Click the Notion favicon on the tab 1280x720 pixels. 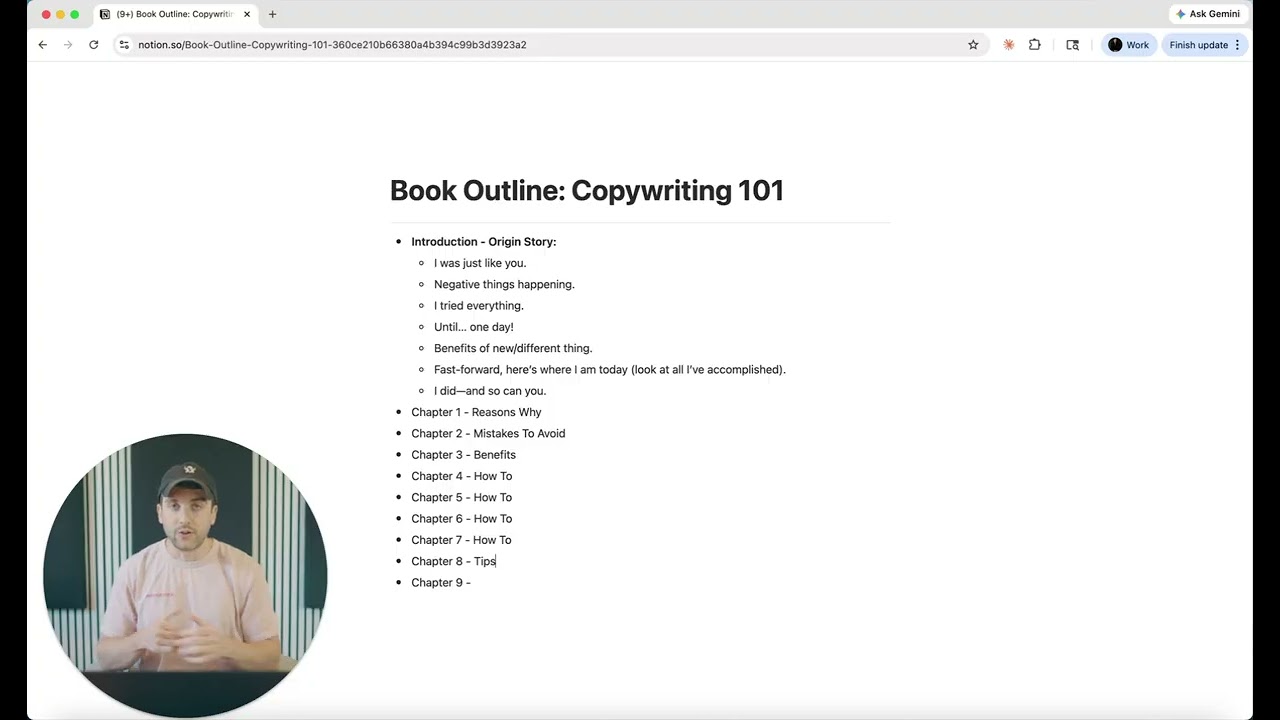pyautogui.click(x=105, y=14)
